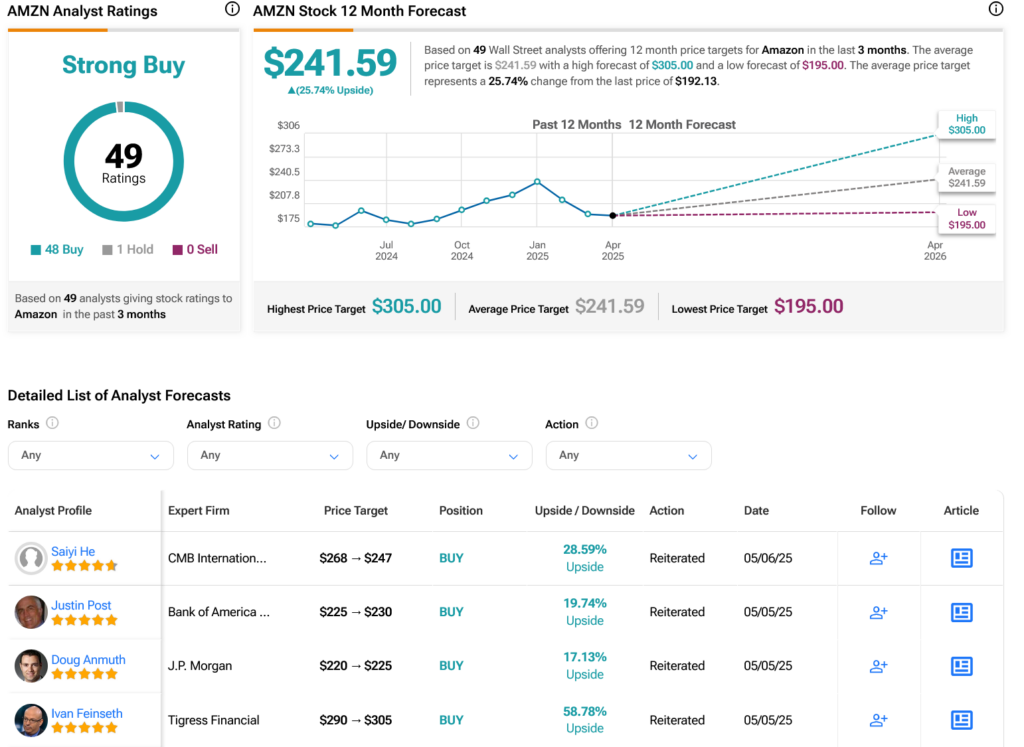The height and width of the screenshot is (747, 1024).
Task: Click the January 2025 peak data point
Action: coord(537,182)
